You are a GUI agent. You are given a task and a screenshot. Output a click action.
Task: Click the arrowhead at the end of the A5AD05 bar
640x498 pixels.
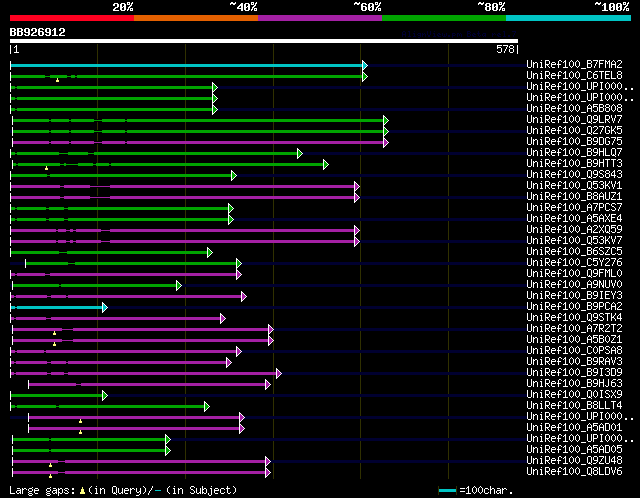point(168,451)
